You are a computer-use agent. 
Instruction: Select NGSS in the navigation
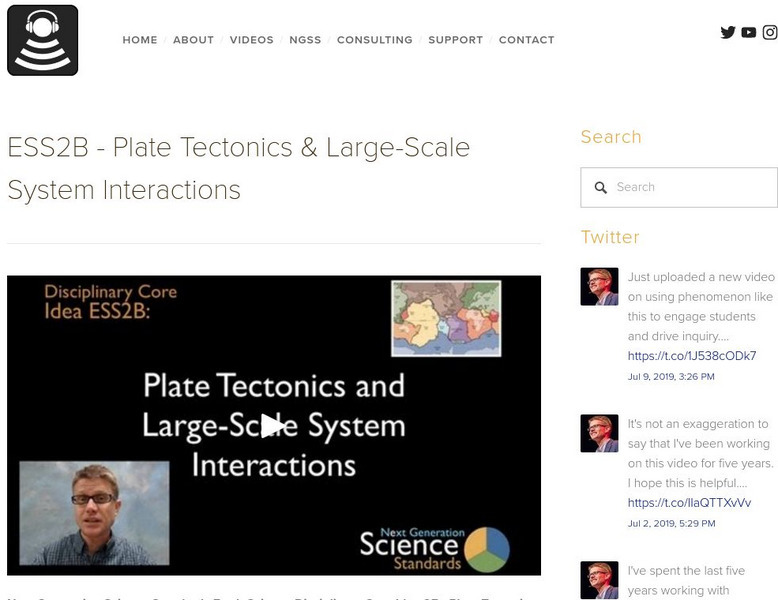coord(305,40)
